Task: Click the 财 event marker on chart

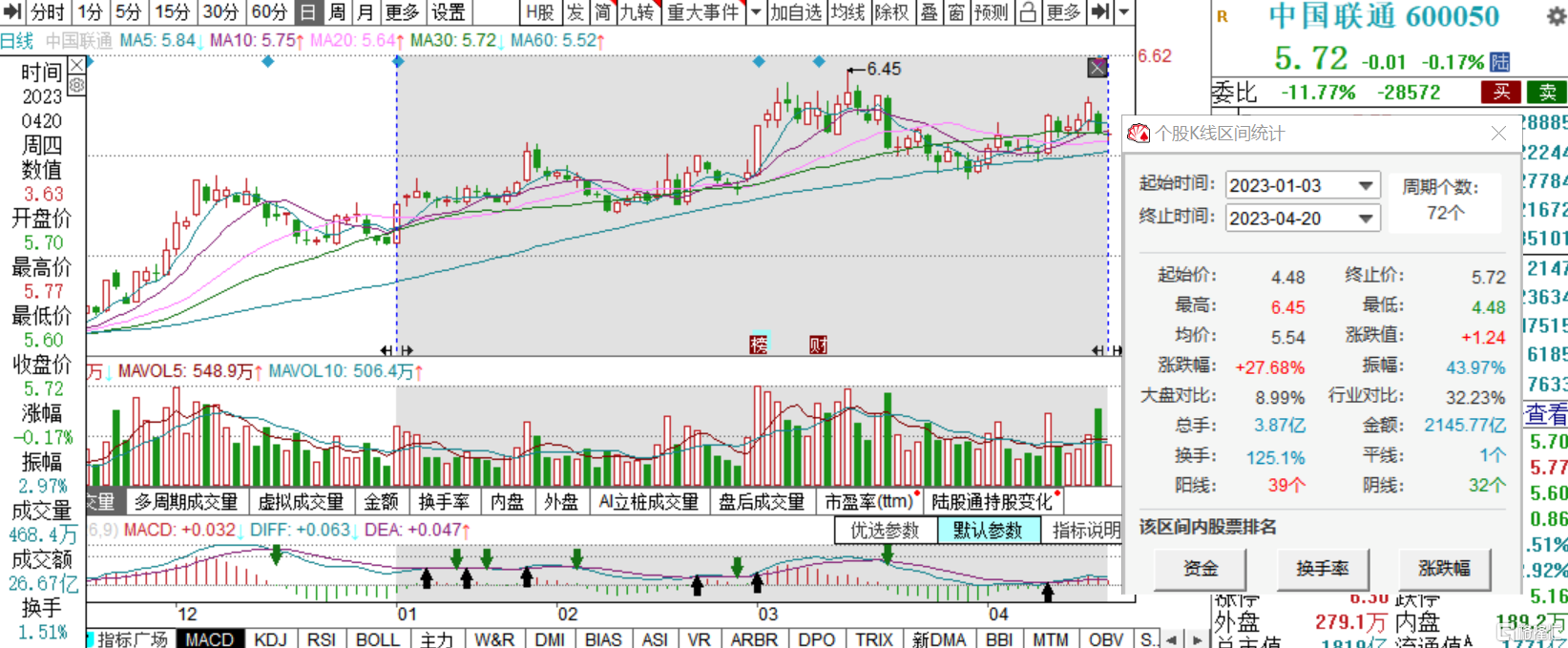Action: (818, 345)
